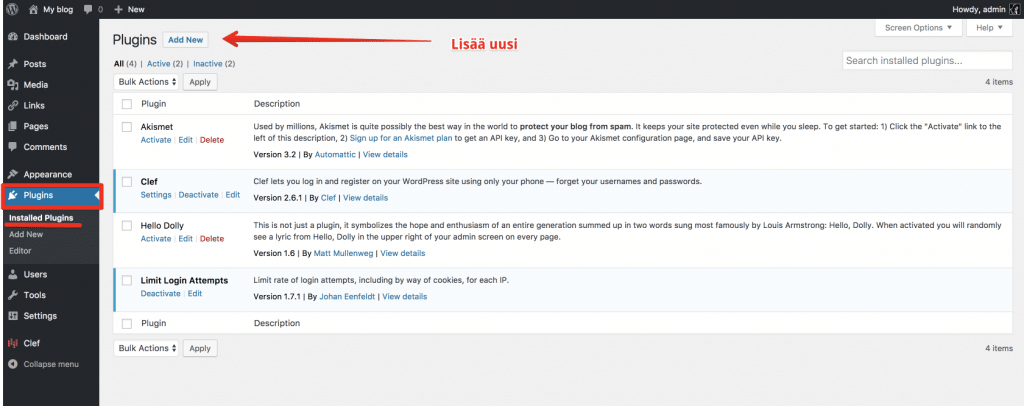Click the Links chain icon
Screen dimensions: 1024x406
pyautogui.click(x=12, y=106)
